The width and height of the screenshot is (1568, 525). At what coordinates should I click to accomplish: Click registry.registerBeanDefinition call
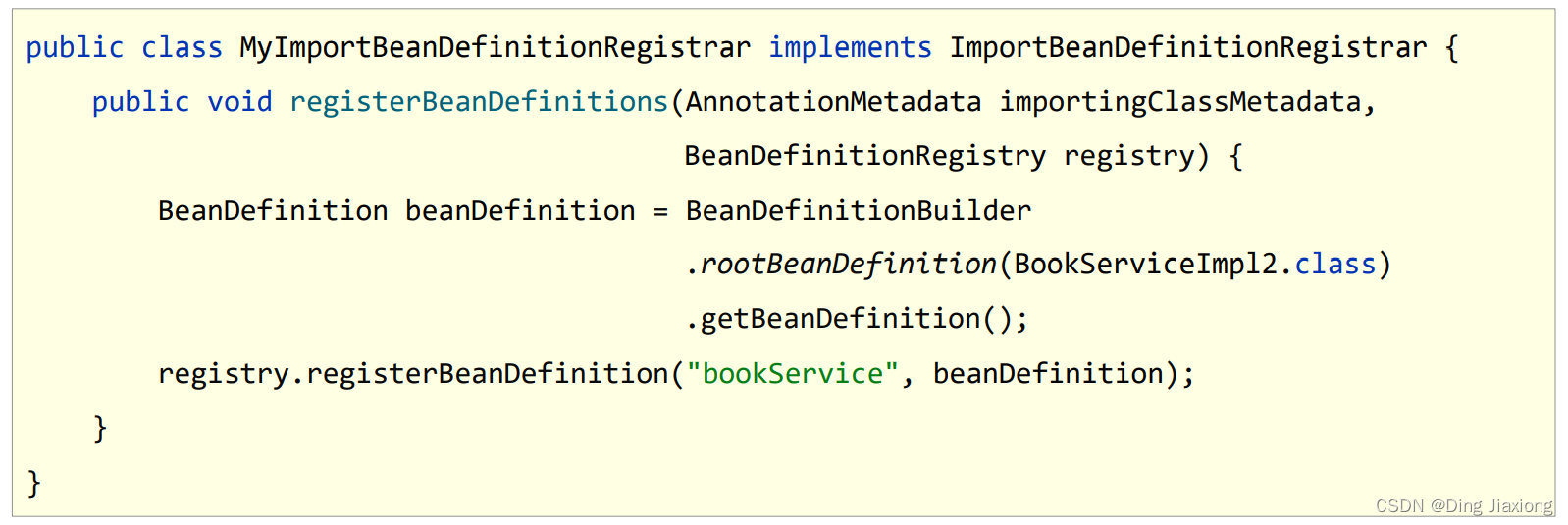(x=413, y=373)
